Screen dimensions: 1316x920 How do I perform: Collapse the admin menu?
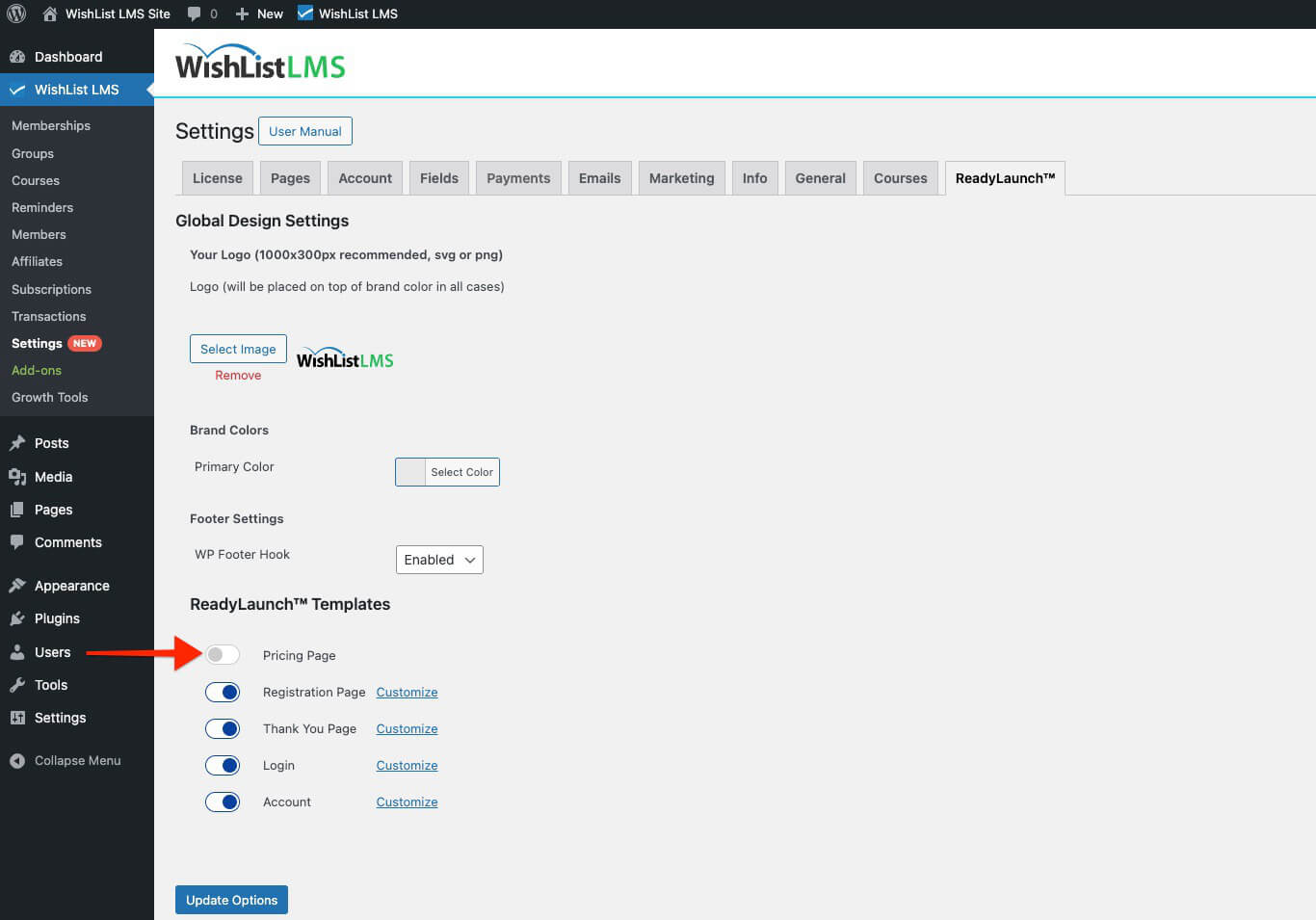[x=65, y=760]
